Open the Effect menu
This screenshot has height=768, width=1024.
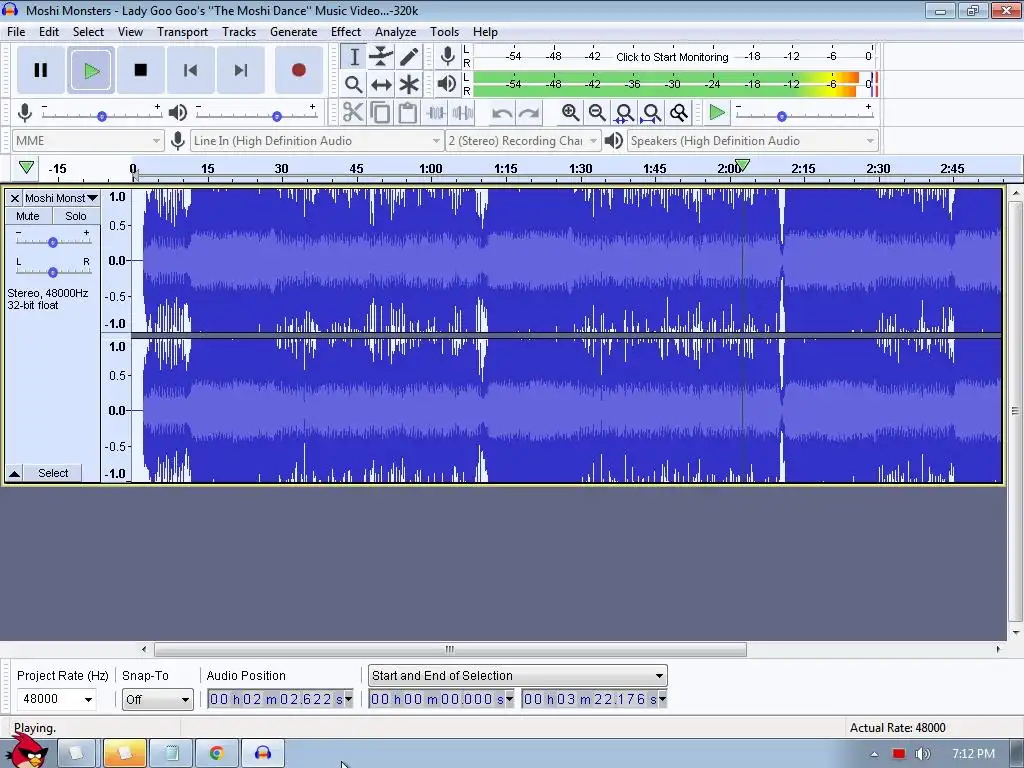(345, 32)
